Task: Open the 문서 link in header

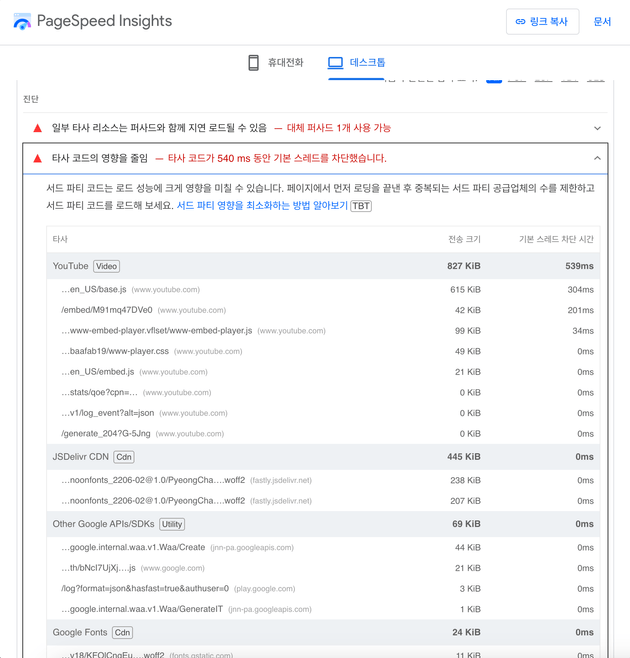Action: 602,22
